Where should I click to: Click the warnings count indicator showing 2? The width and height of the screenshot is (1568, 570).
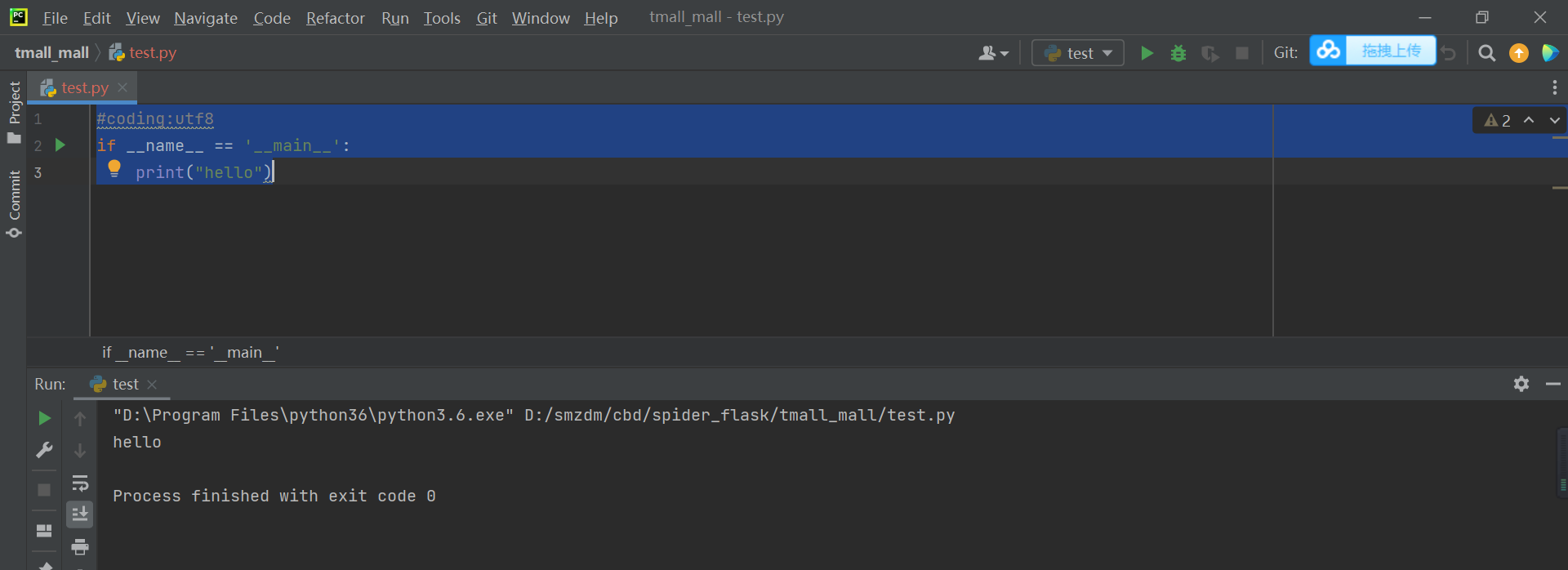point(1497,120)
